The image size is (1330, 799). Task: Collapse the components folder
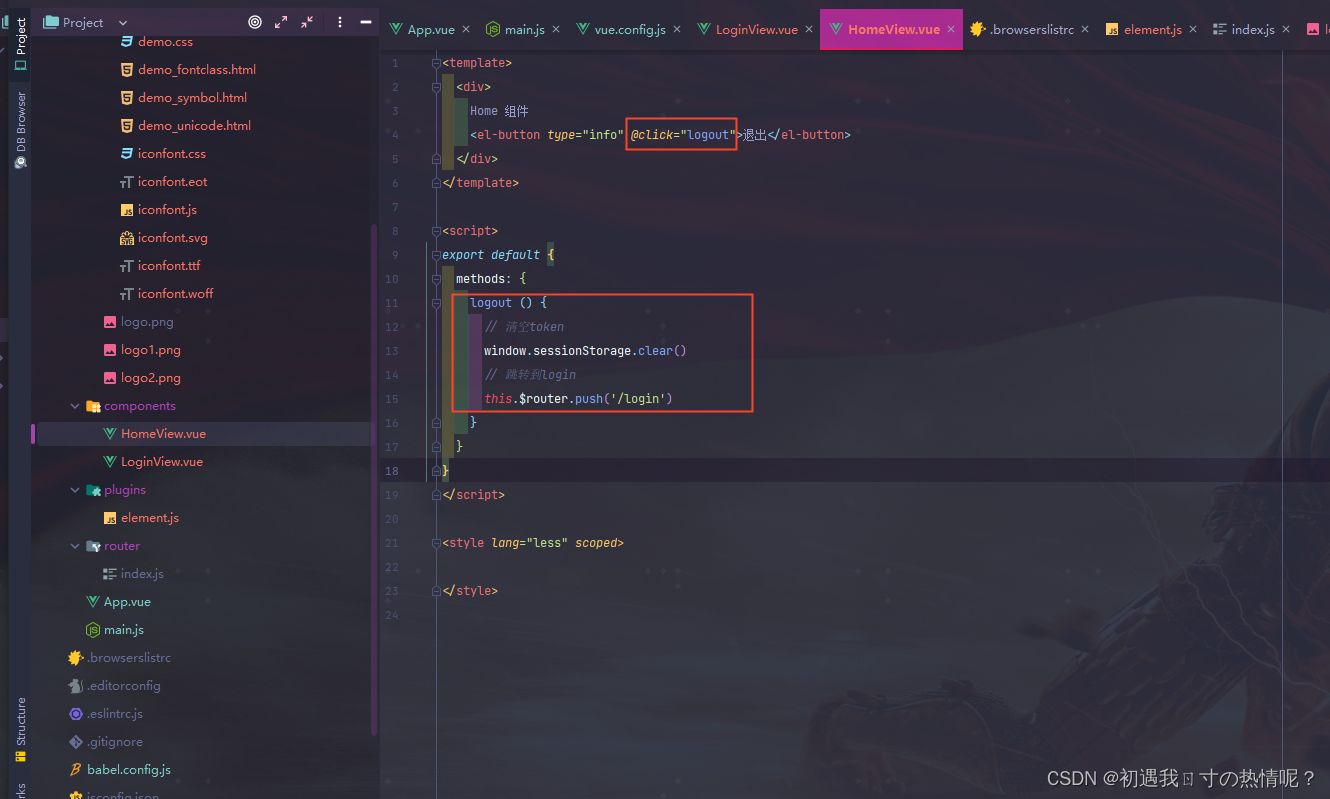tap(75, 406)
